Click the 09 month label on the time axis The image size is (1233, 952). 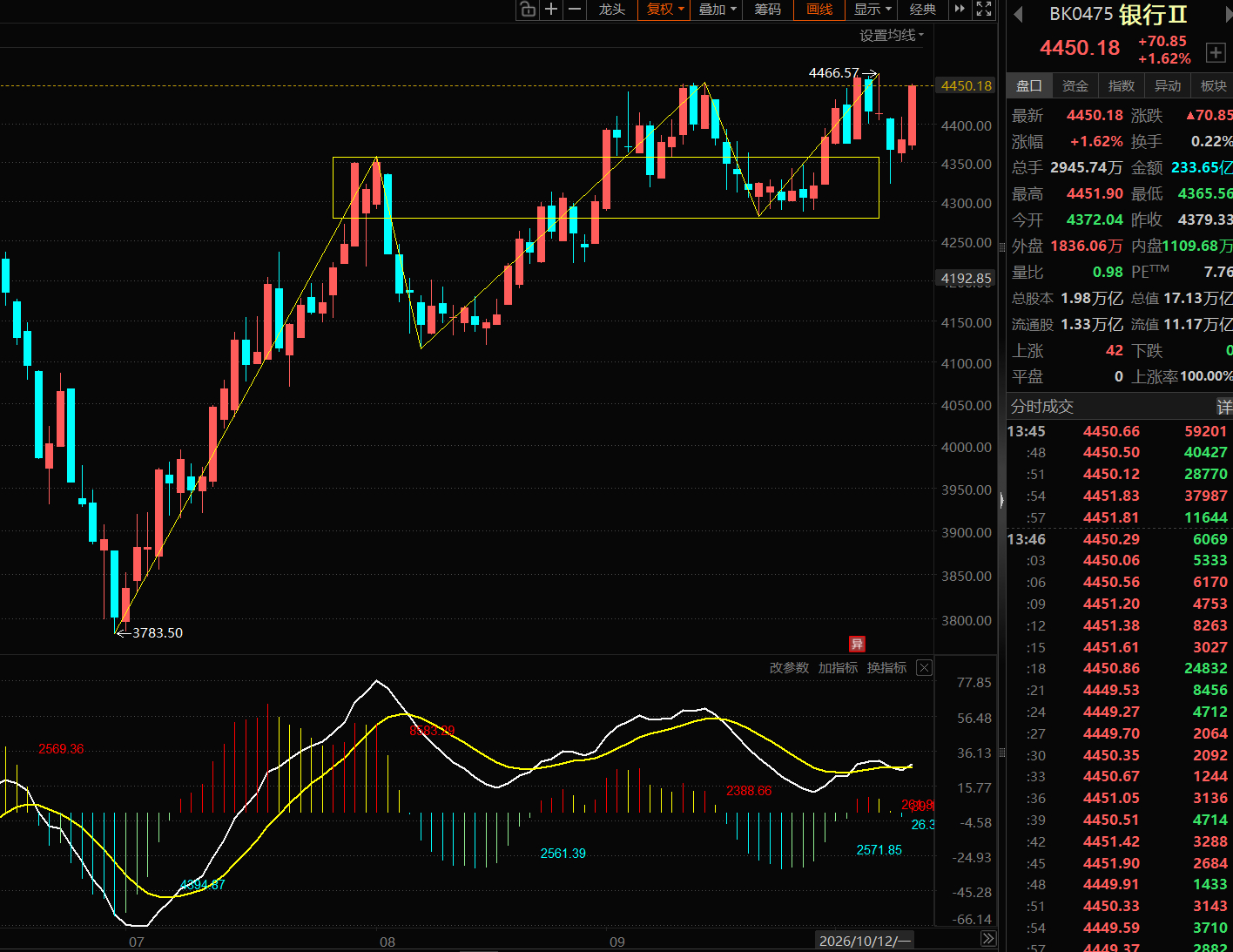point(617,942)
